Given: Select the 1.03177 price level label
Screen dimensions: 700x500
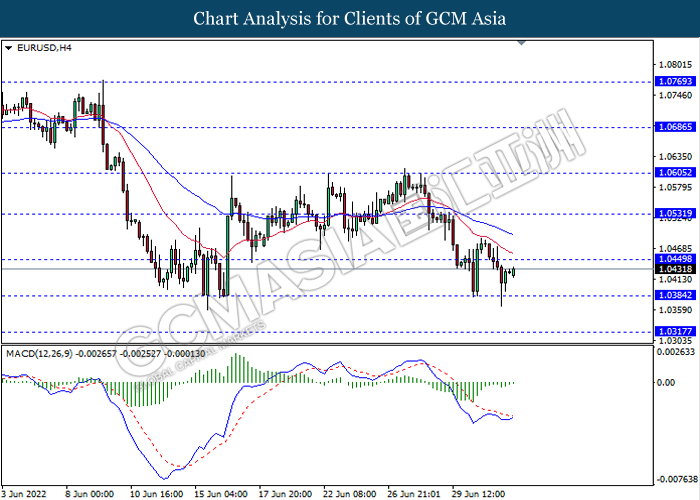Looking at the screenshot, I should click(675, 331).
